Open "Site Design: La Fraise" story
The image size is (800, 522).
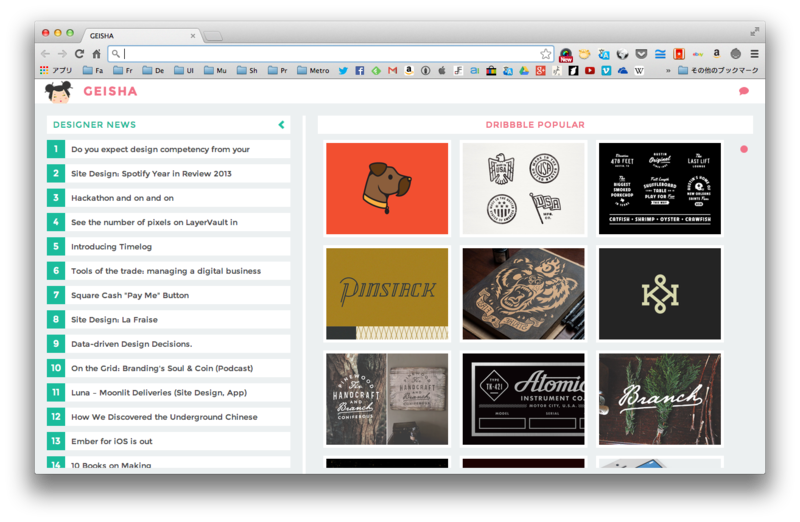168,319
